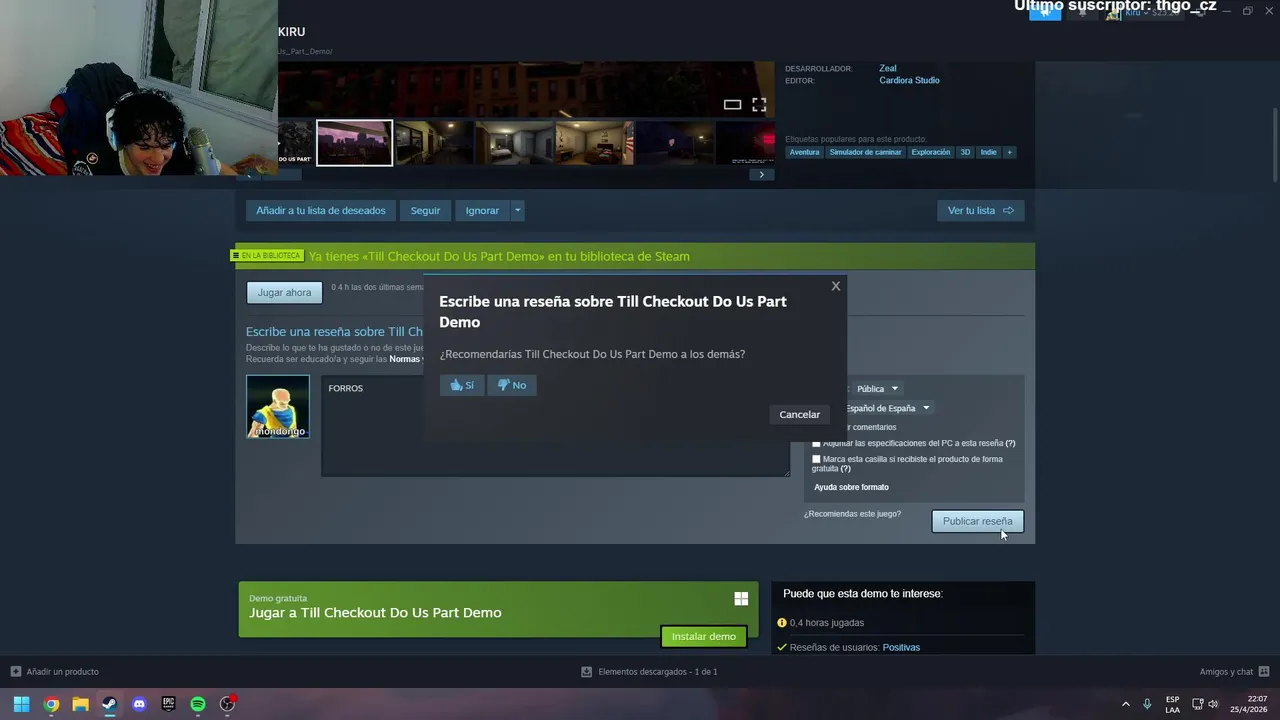Select the Aventura tag
This screenshot has height=720, width=1280.
[804, 152]
